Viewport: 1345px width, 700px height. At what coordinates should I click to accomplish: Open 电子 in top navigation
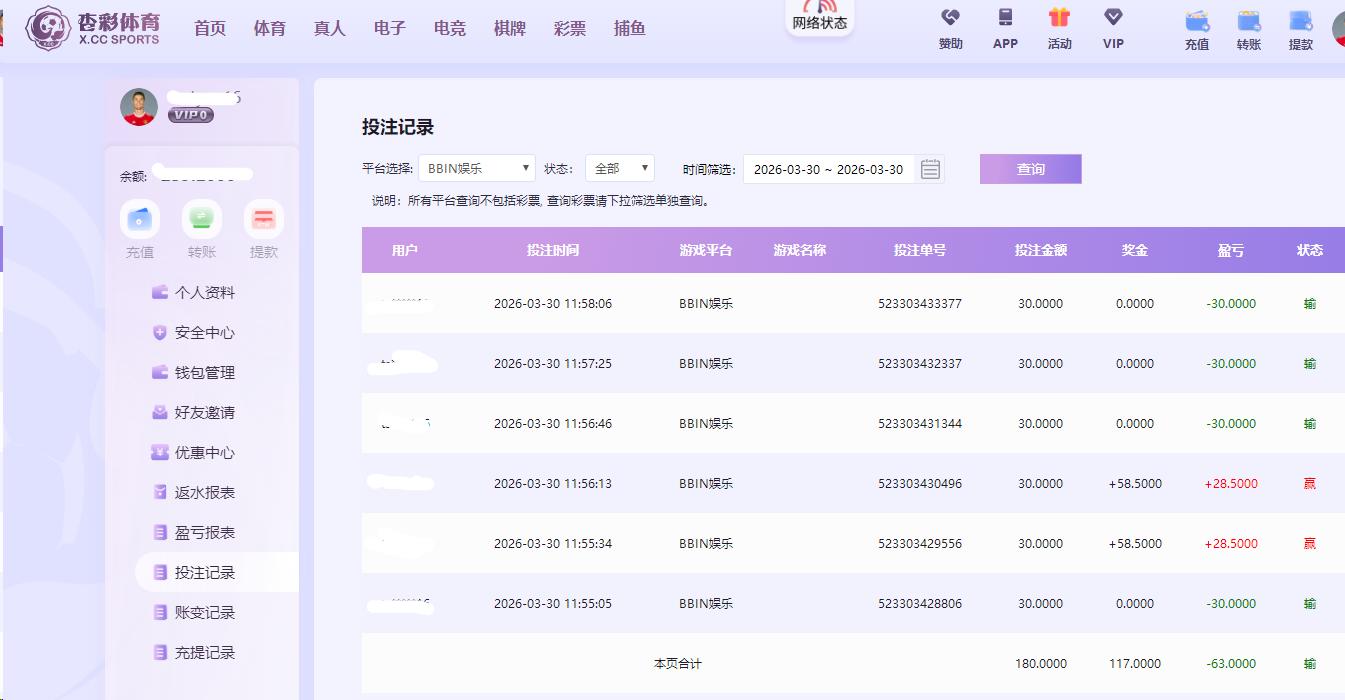(x=390, y=28)
